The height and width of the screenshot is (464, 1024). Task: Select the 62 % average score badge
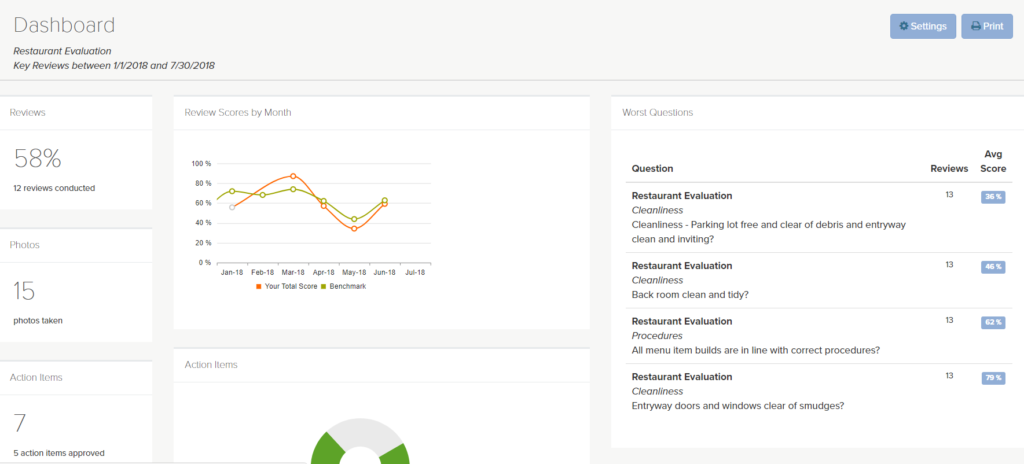pyautogui.click(x=992, y=323)
